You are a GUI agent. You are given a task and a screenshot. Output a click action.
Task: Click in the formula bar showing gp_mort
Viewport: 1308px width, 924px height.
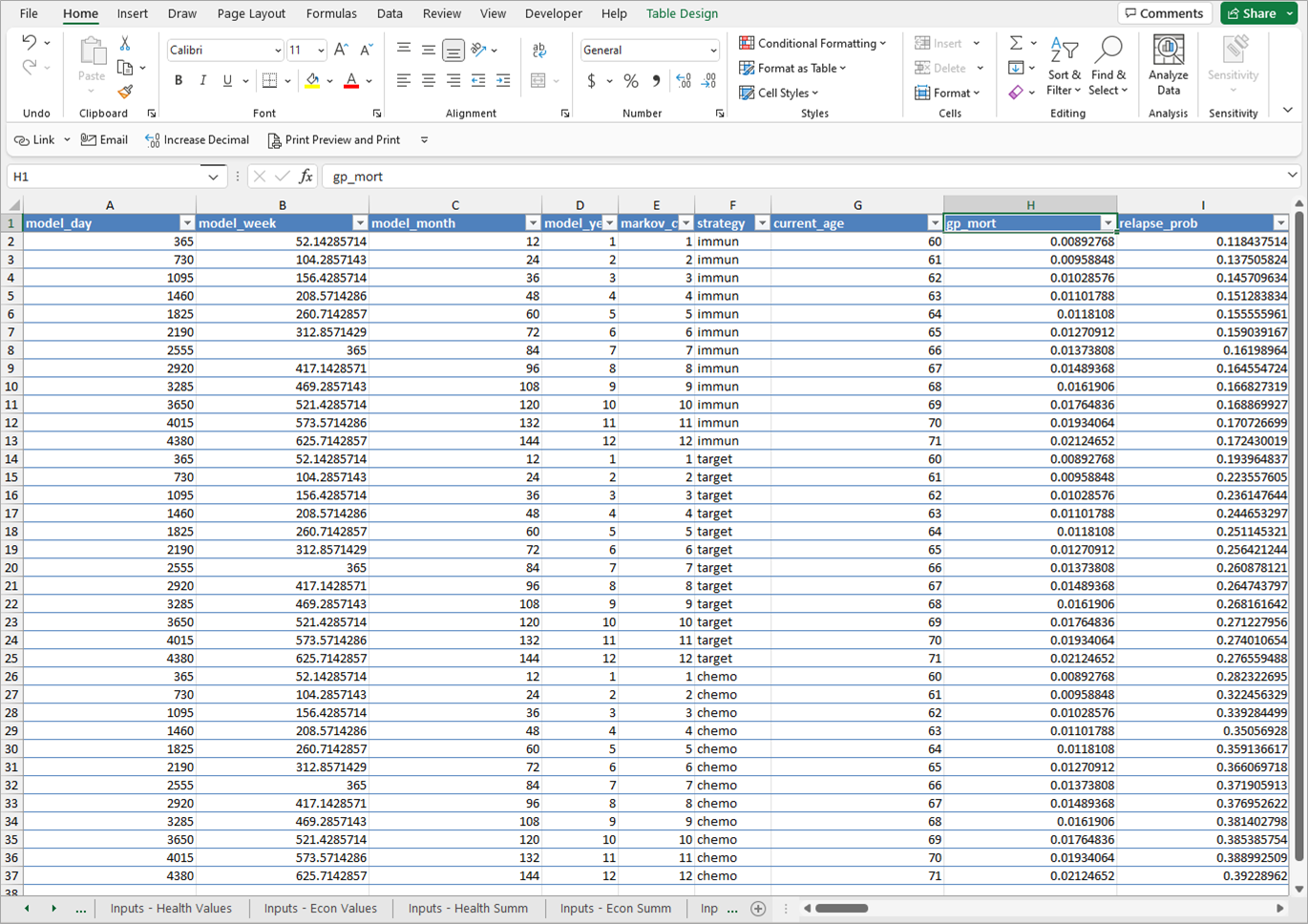802,177
